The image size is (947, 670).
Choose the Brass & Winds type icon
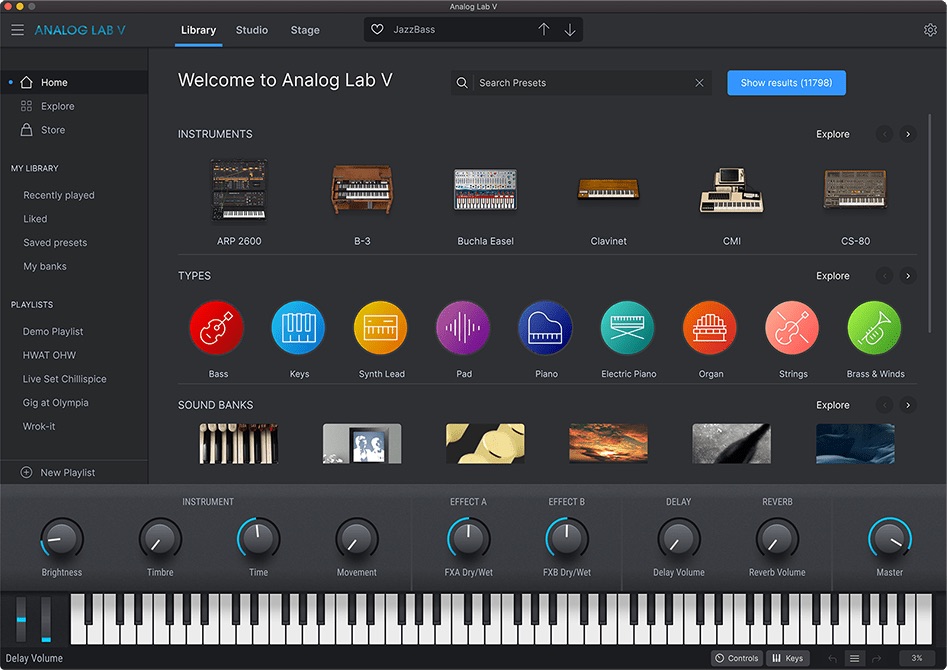click(875, 328)
